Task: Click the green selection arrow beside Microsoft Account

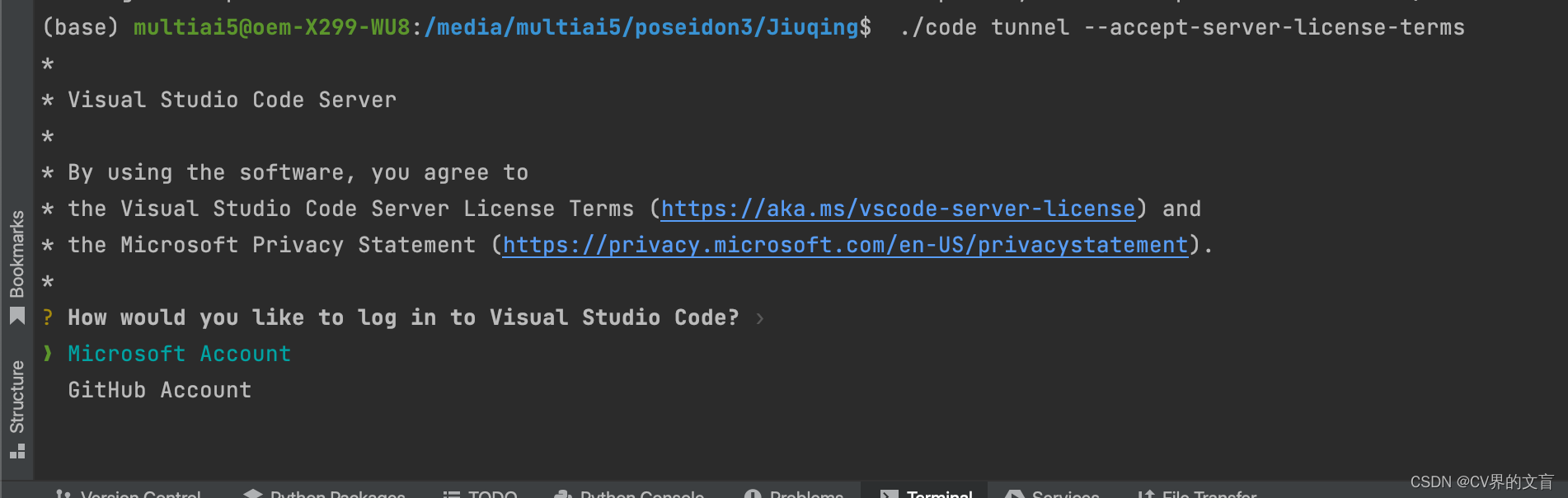Action: pyautogui.click(x=48, y=354)
